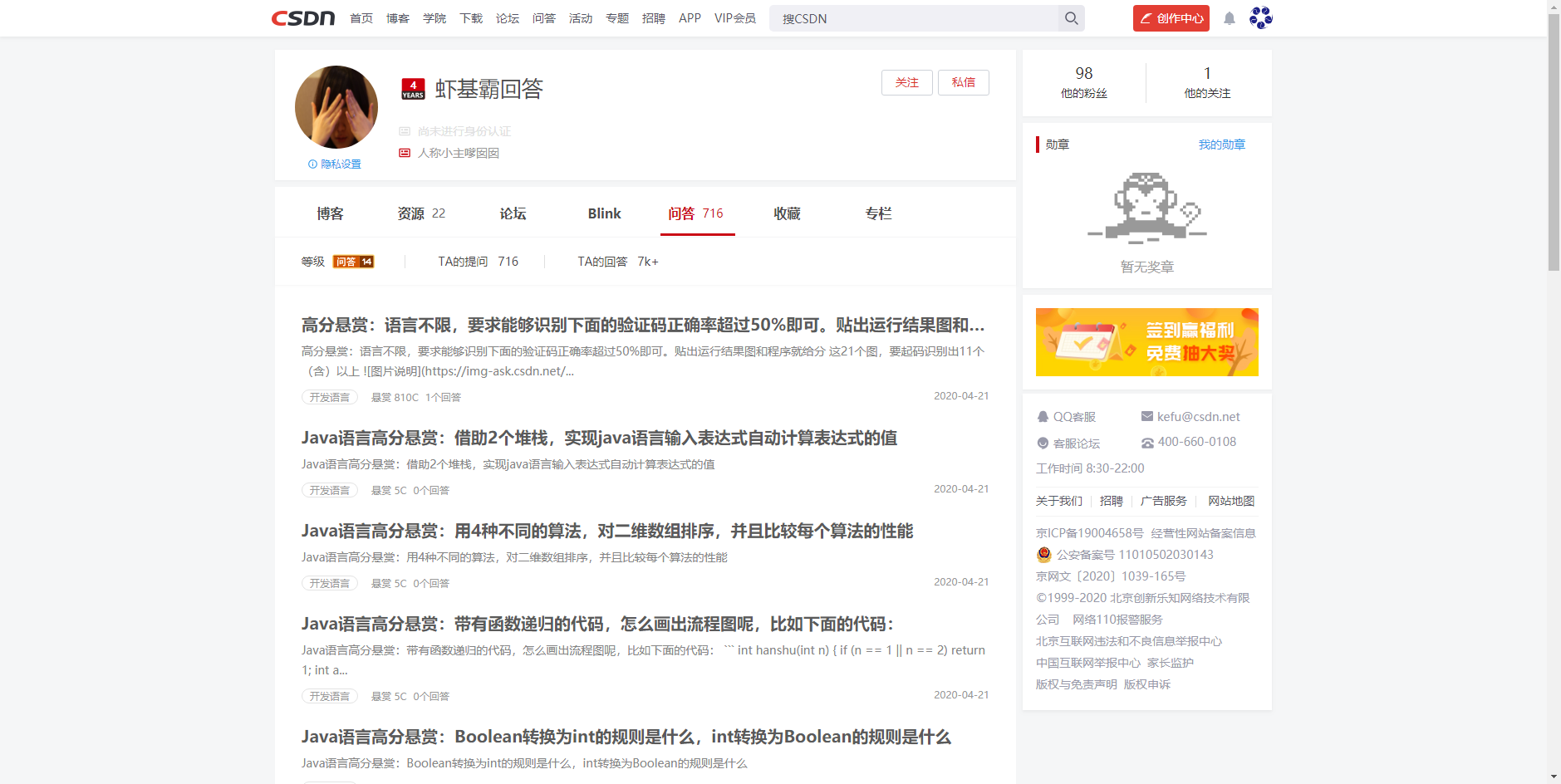
Task: Open the 借助2个堆栈 Java question
Action: click(599, 438)
